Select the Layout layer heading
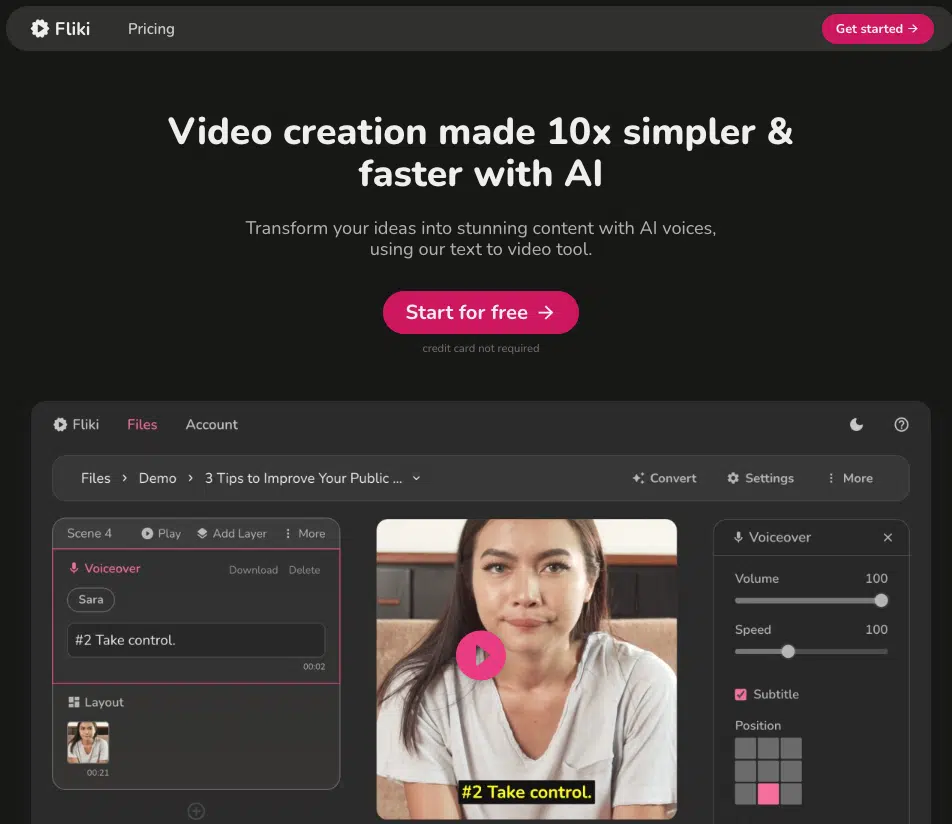Screen dimensions: 952x824 [x=96, y=702]
